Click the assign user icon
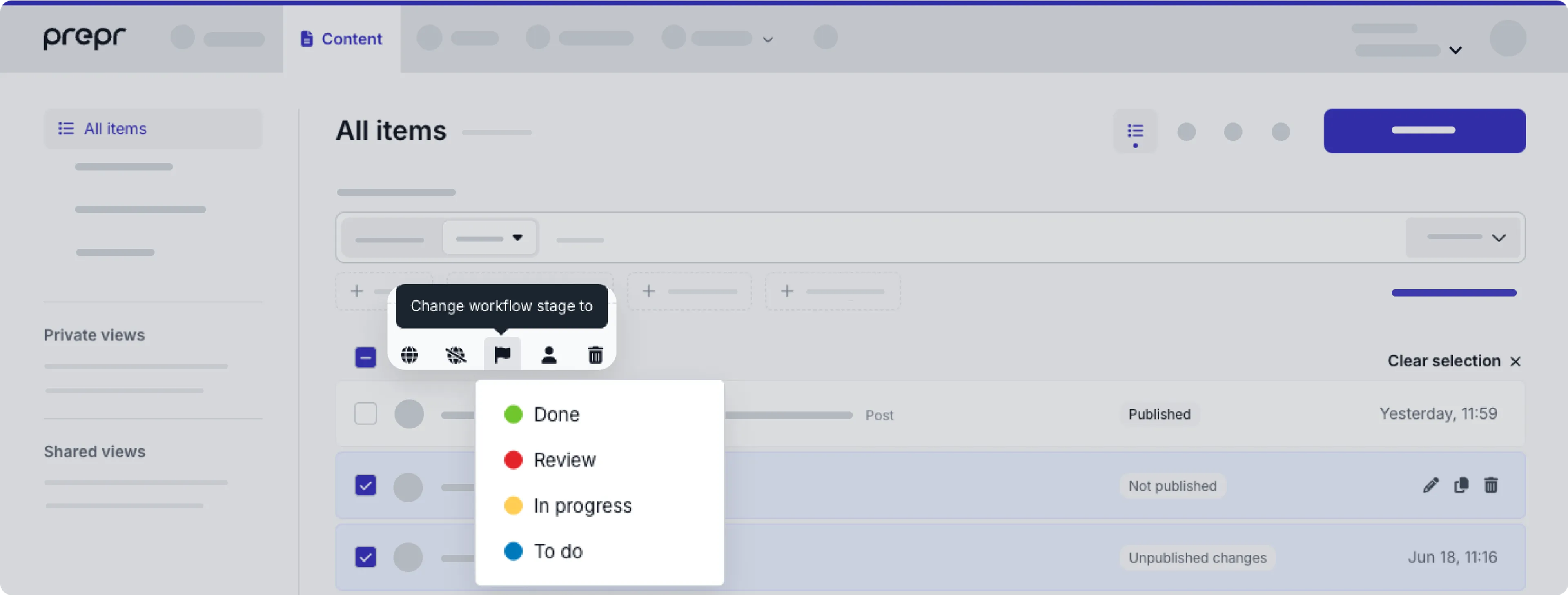The height and width of the screenshot is (595, 1568). point(548,355)
